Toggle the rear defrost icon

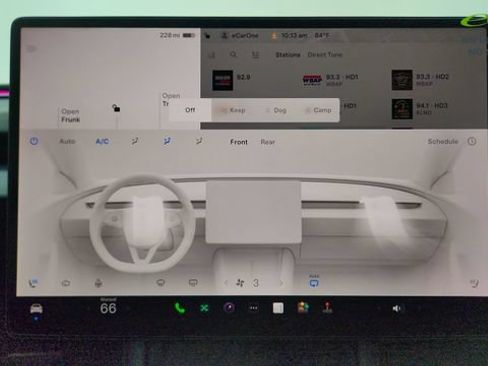[x=193, y=283]
